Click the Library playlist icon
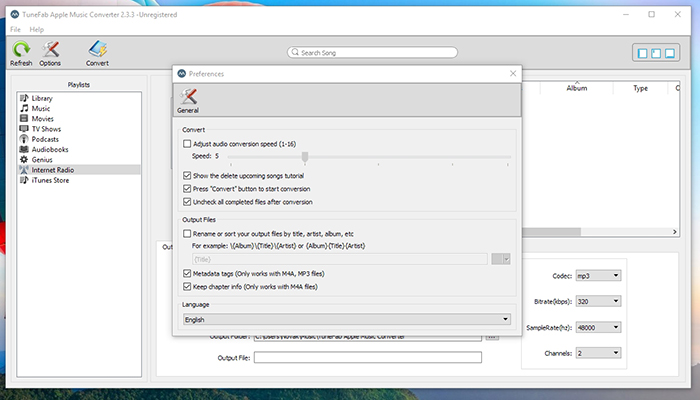700x400 pixels. point(24,98)
